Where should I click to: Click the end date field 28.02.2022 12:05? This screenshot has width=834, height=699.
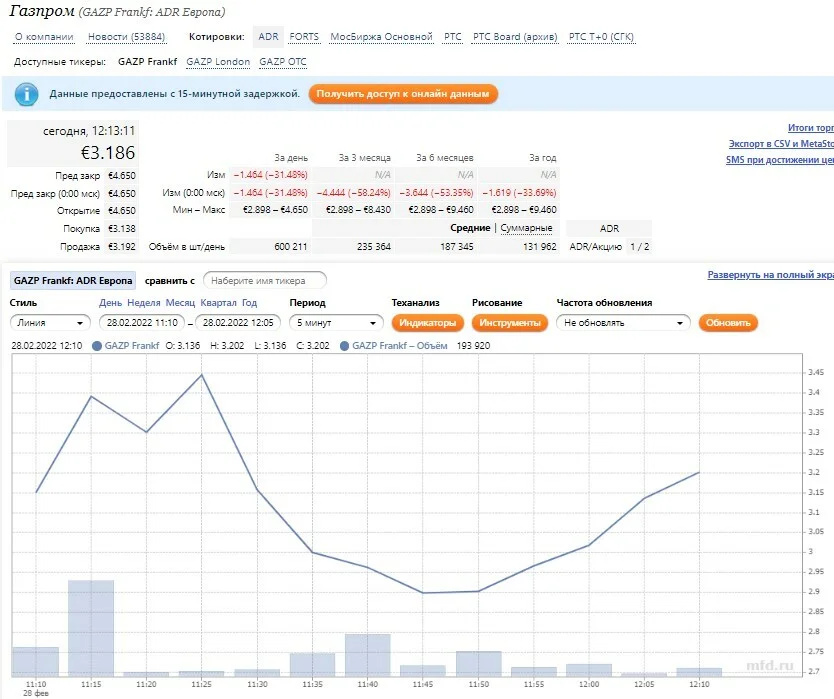coord(238,322)
